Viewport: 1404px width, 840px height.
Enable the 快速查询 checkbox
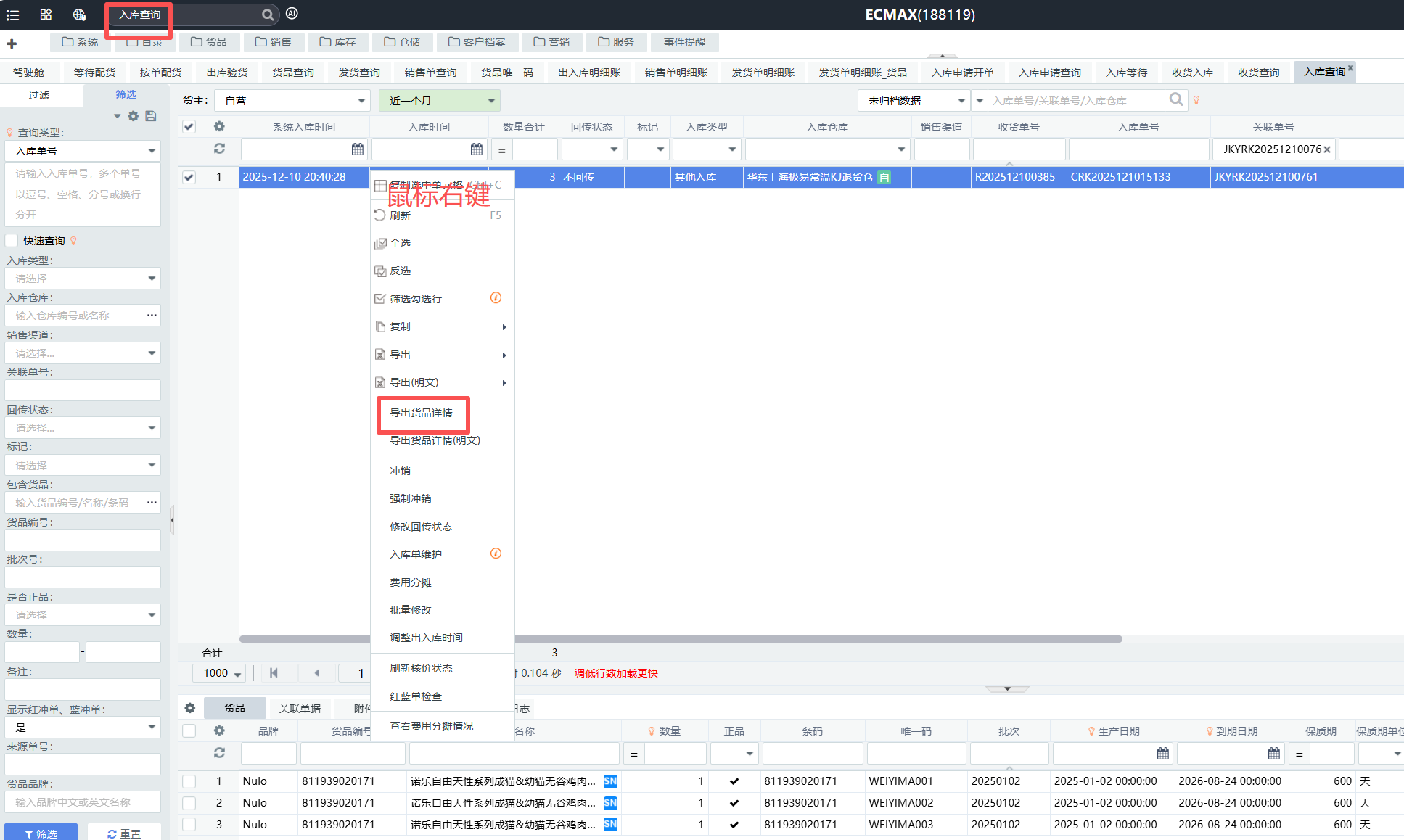click(x=12, y=241)
